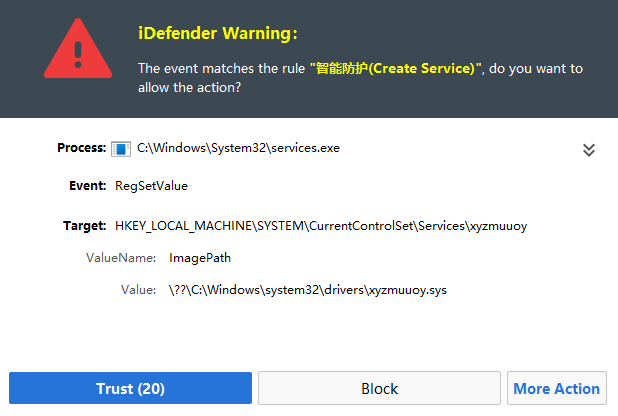Block the service creation action
The width and height of the screenshot is (618, 416).
379,388
